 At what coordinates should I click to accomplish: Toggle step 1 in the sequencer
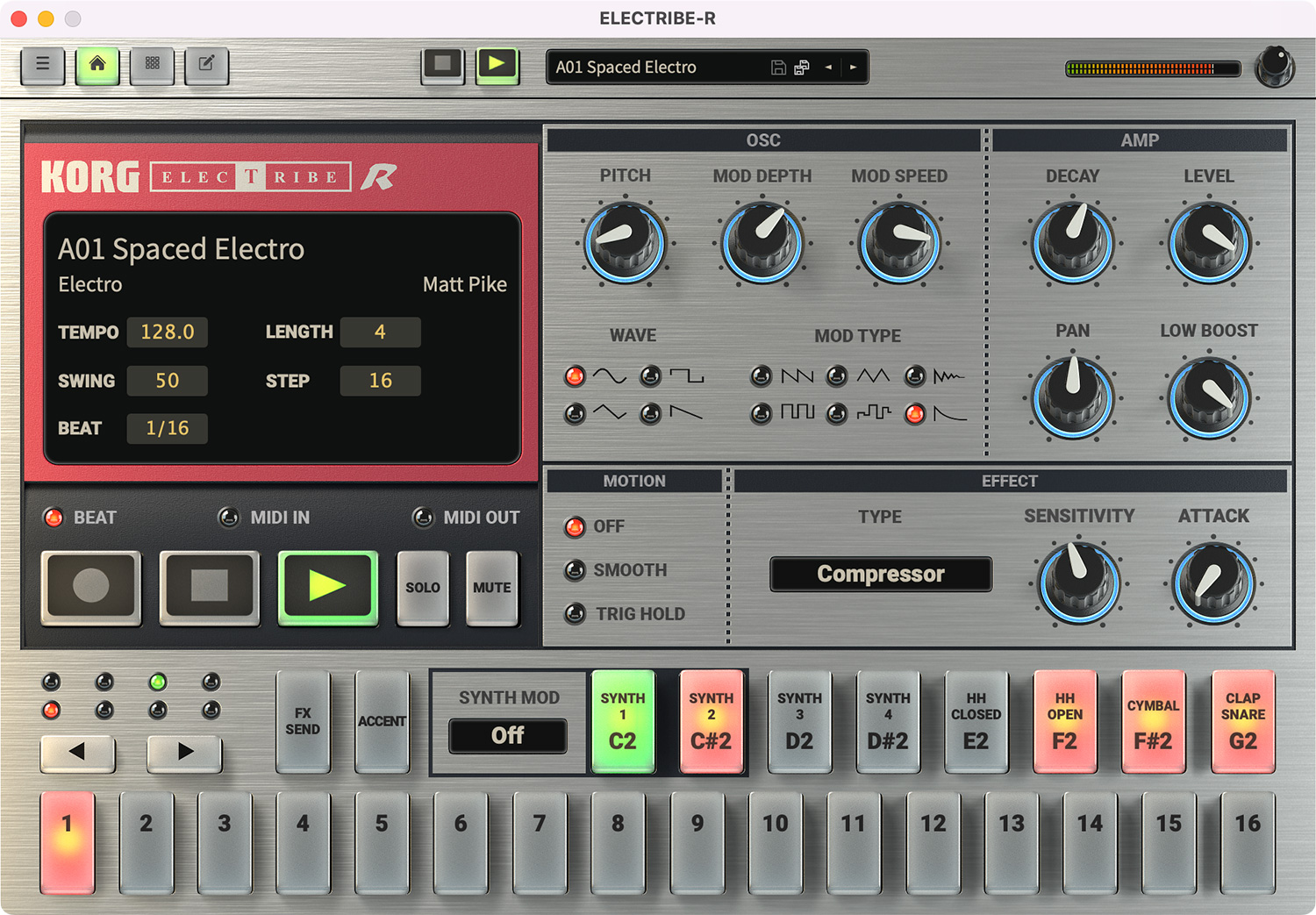(x=68, y=842)
